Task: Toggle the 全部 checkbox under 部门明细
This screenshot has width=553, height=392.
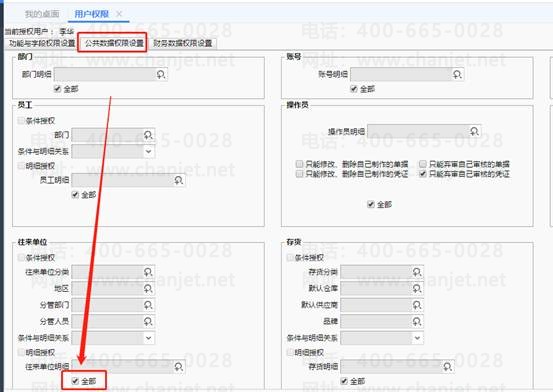Action: (57, 89)
